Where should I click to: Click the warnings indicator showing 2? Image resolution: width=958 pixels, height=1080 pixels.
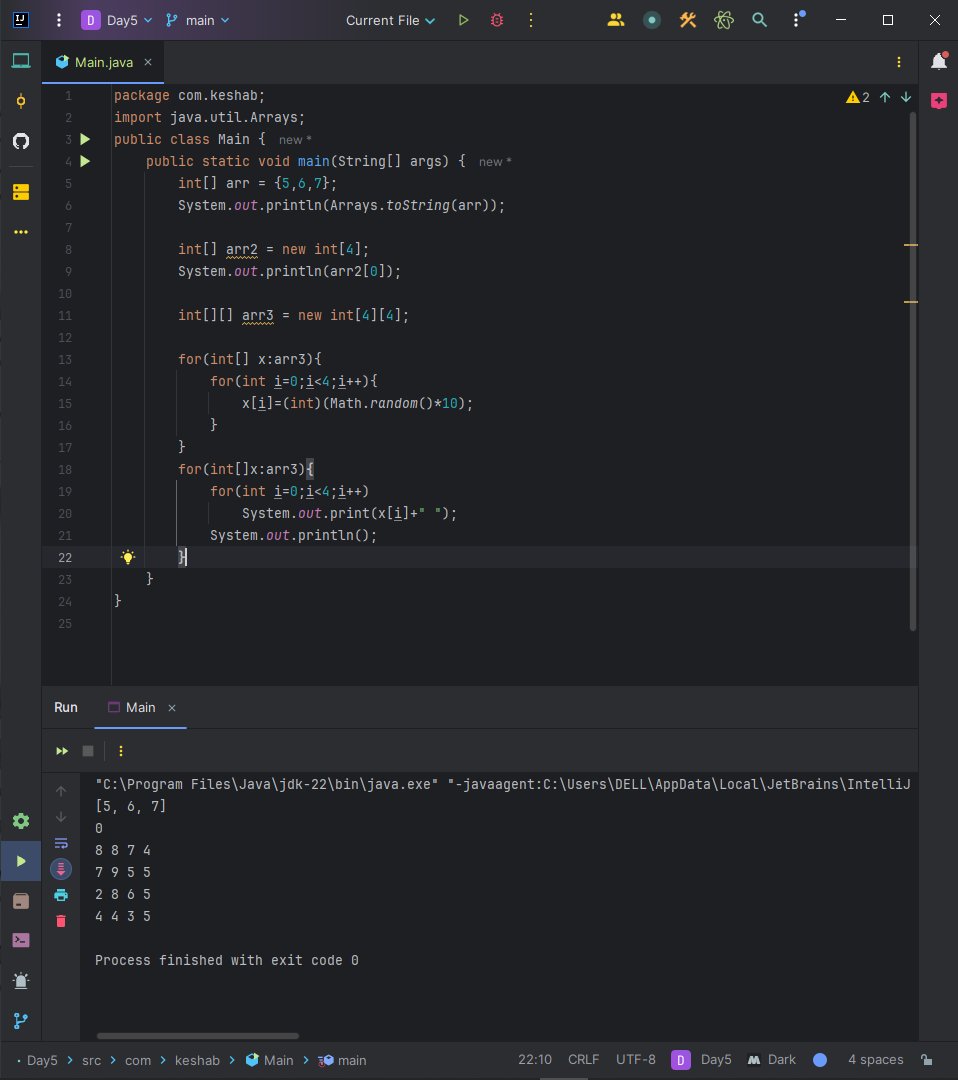point(857,97)
